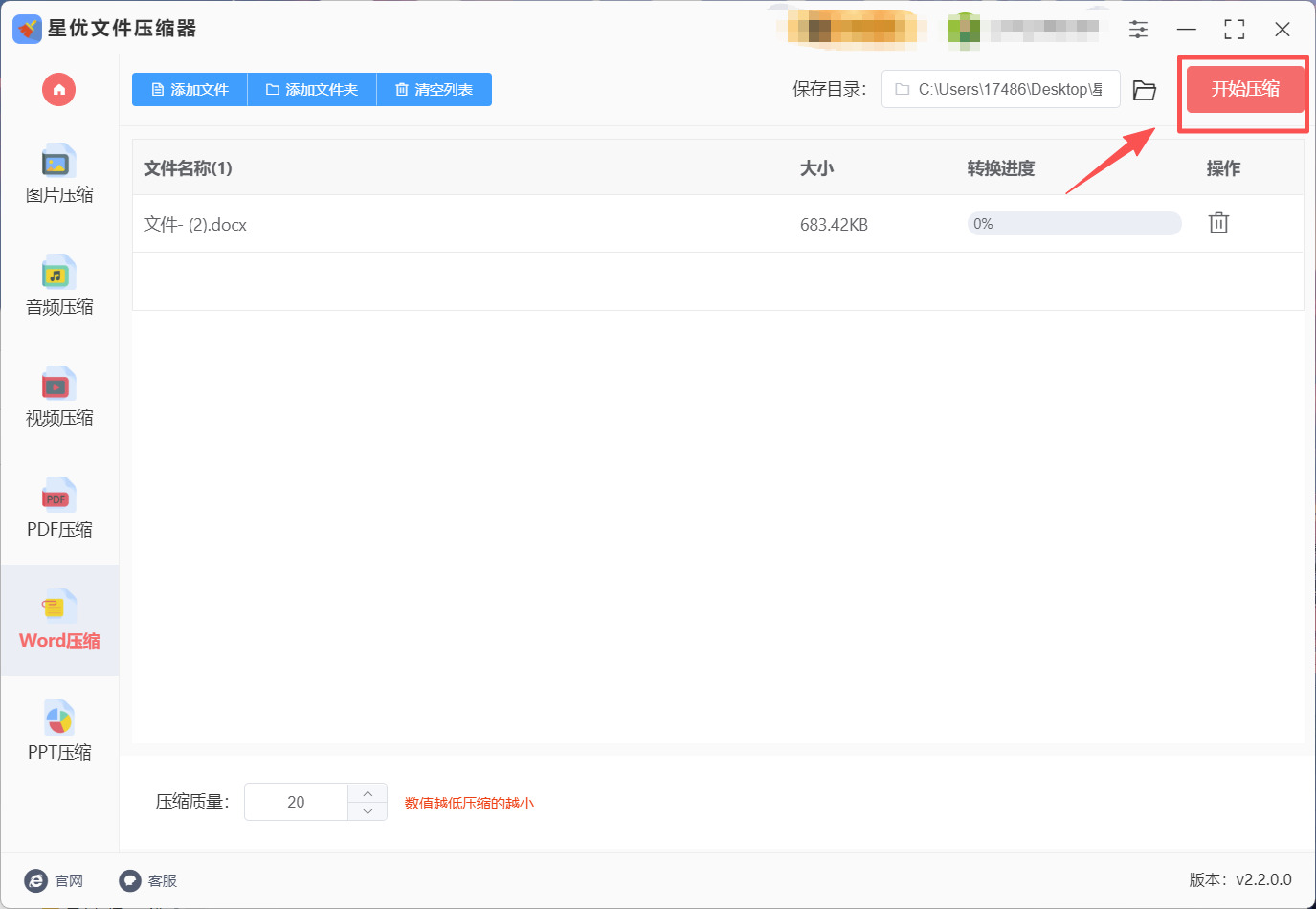The image size is (1316, 909).
Task: Open the 图片压缩 image compression section
Action: tap(59, 174)
